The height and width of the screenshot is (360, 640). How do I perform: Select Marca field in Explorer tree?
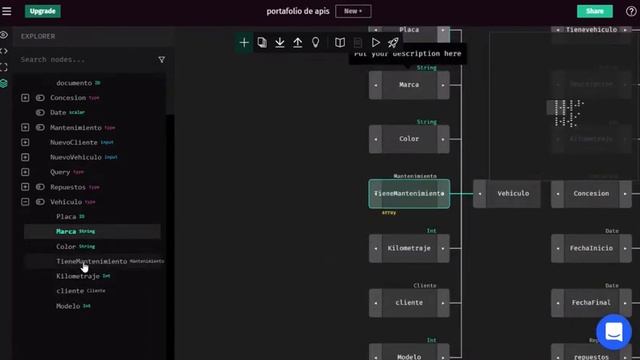click(x=66, y=231)
